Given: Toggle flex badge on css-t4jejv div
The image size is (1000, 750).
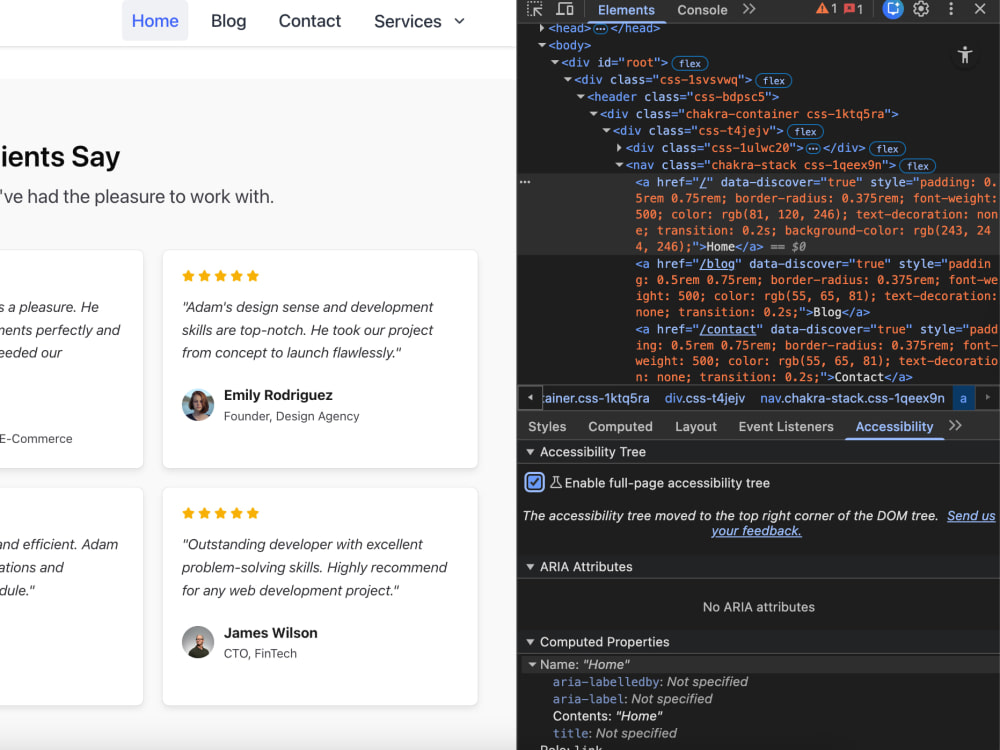Looking at the screenshot, I should 805,131.
